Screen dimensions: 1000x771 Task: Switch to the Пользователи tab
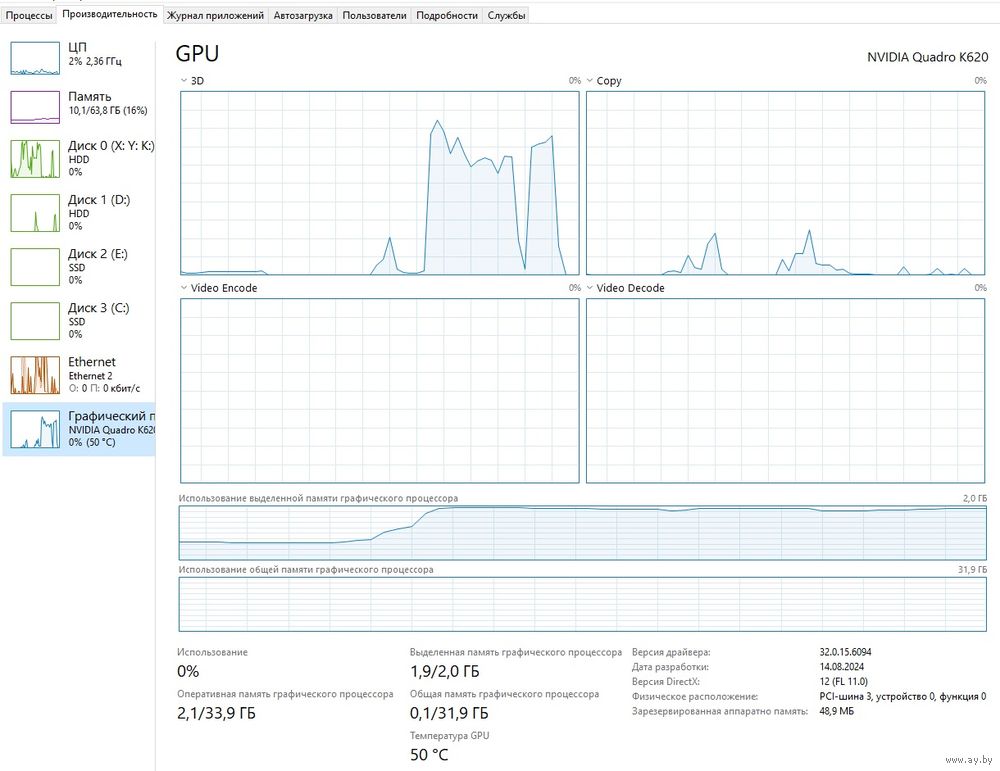point(374,16)
